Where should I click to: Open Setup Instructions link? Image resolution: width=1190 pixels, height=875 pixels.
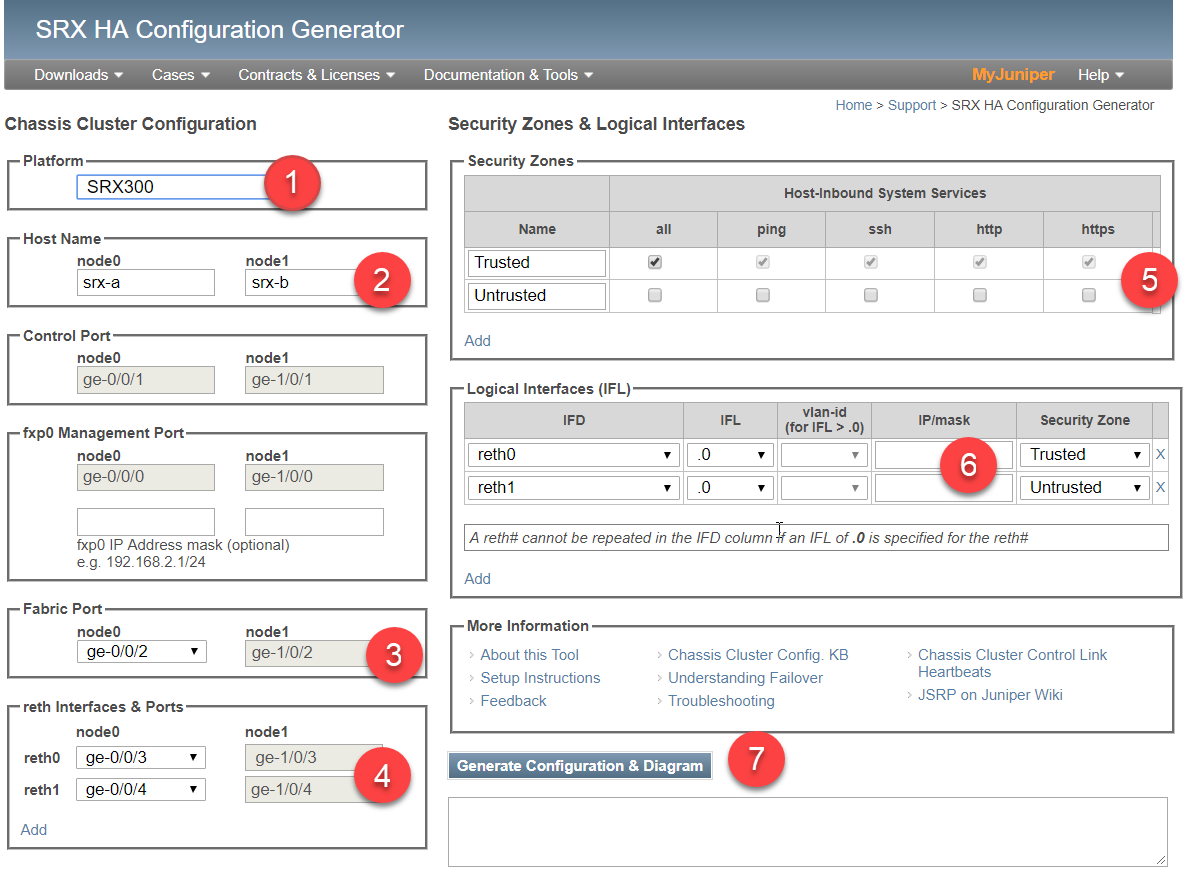point(540,678)
